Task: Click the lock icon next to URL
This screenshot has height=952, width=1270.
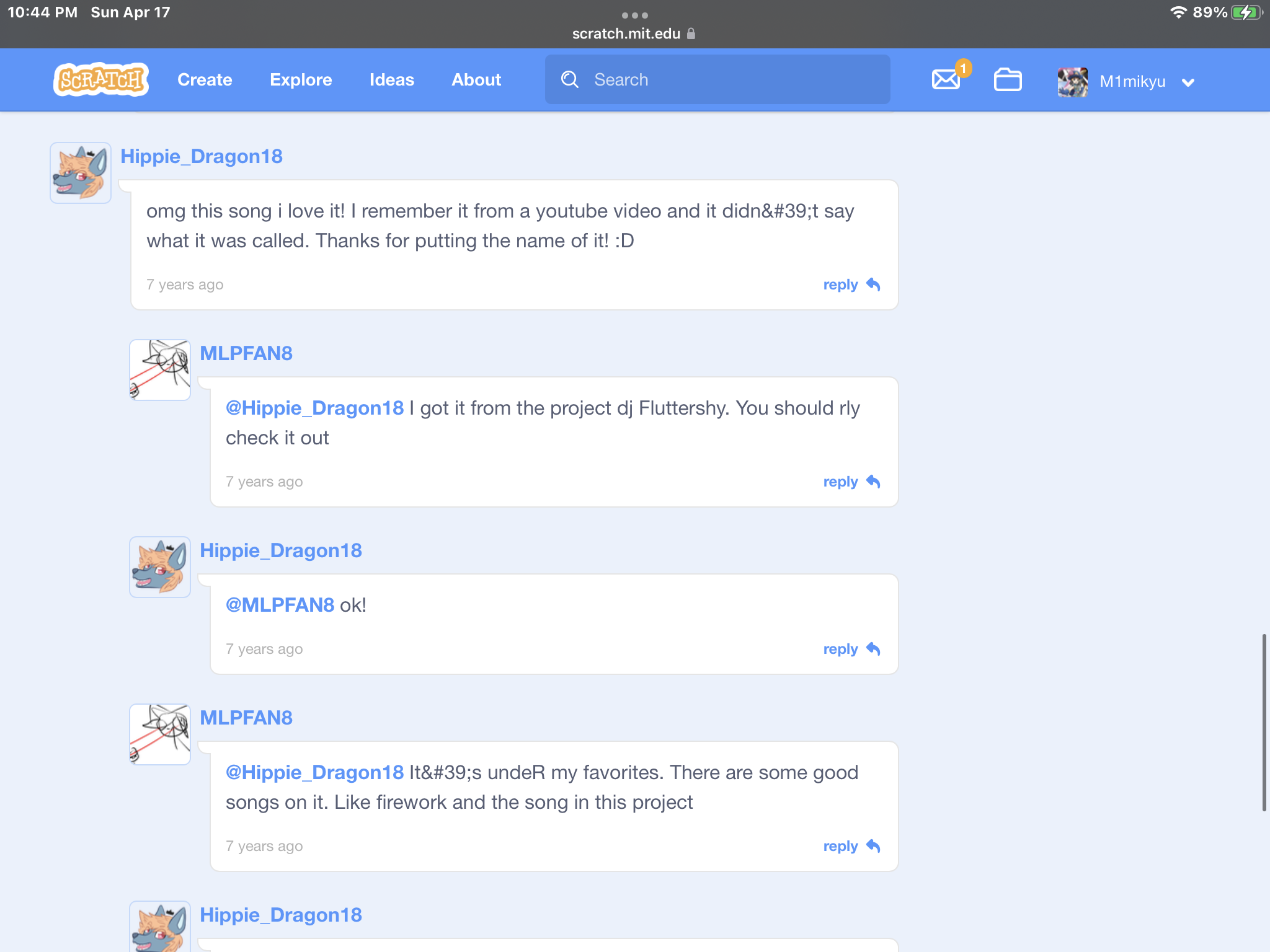Action: [691, 34]
